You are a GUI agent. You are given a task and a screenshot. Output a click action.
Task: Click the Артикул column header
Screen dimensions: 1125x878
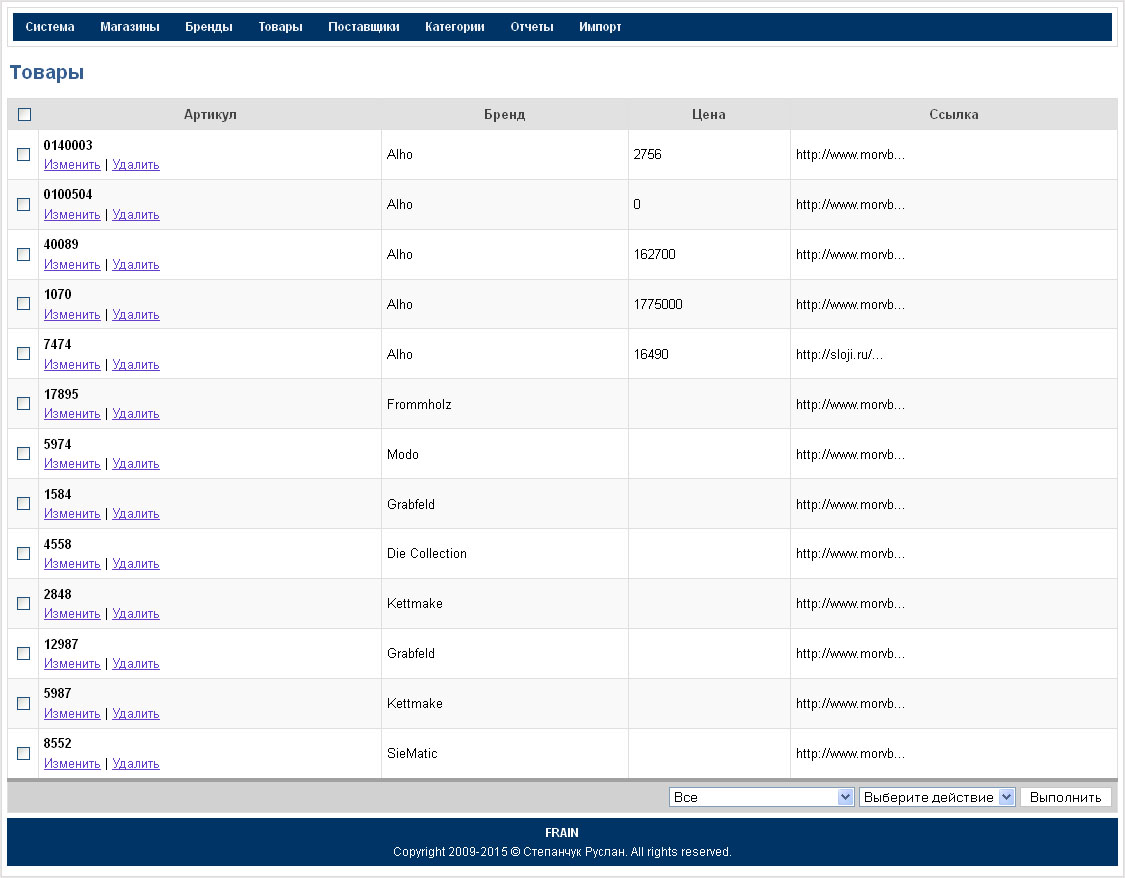point(210,114)
